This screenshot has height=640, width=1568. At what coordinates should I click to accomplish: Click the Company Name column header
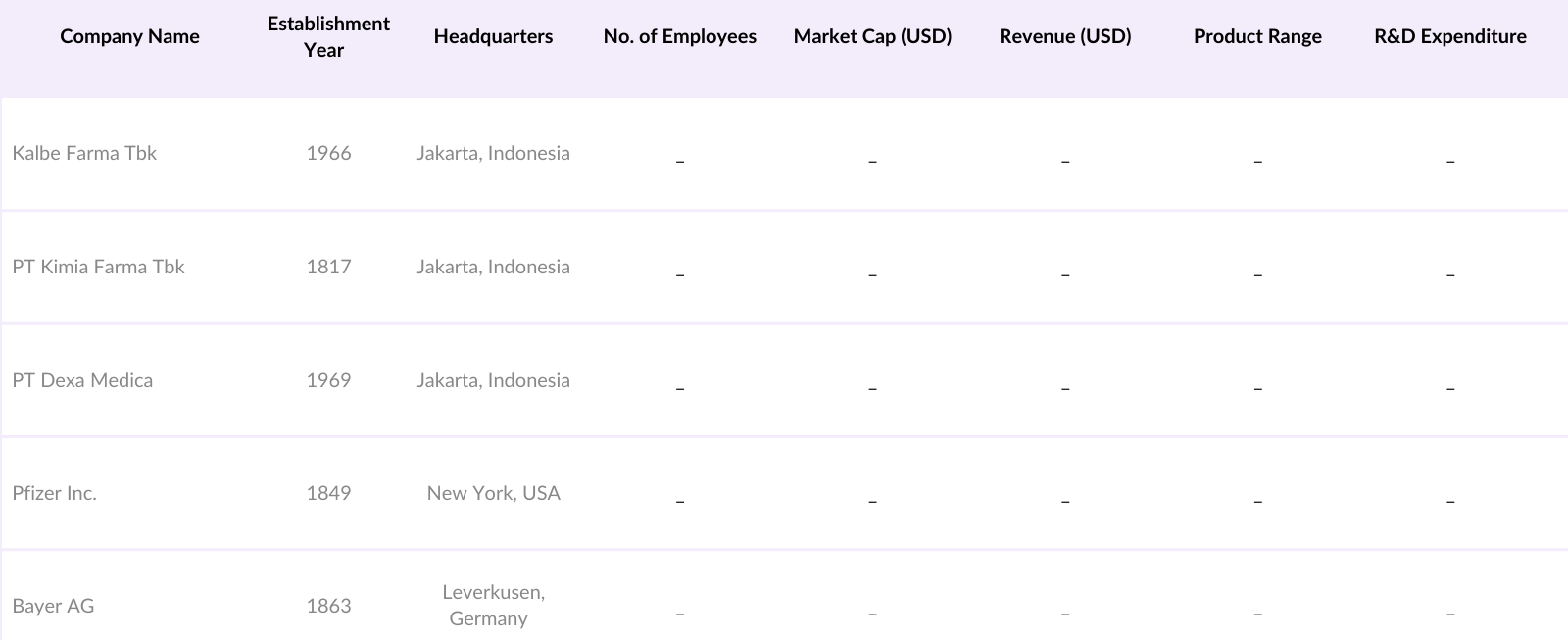pyautogui.click(x=129, y=36)
